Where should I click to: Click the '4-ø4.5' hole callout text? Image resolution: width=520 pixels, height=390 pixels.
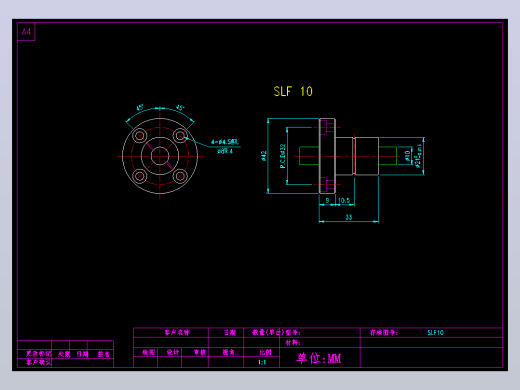[225, 142]
